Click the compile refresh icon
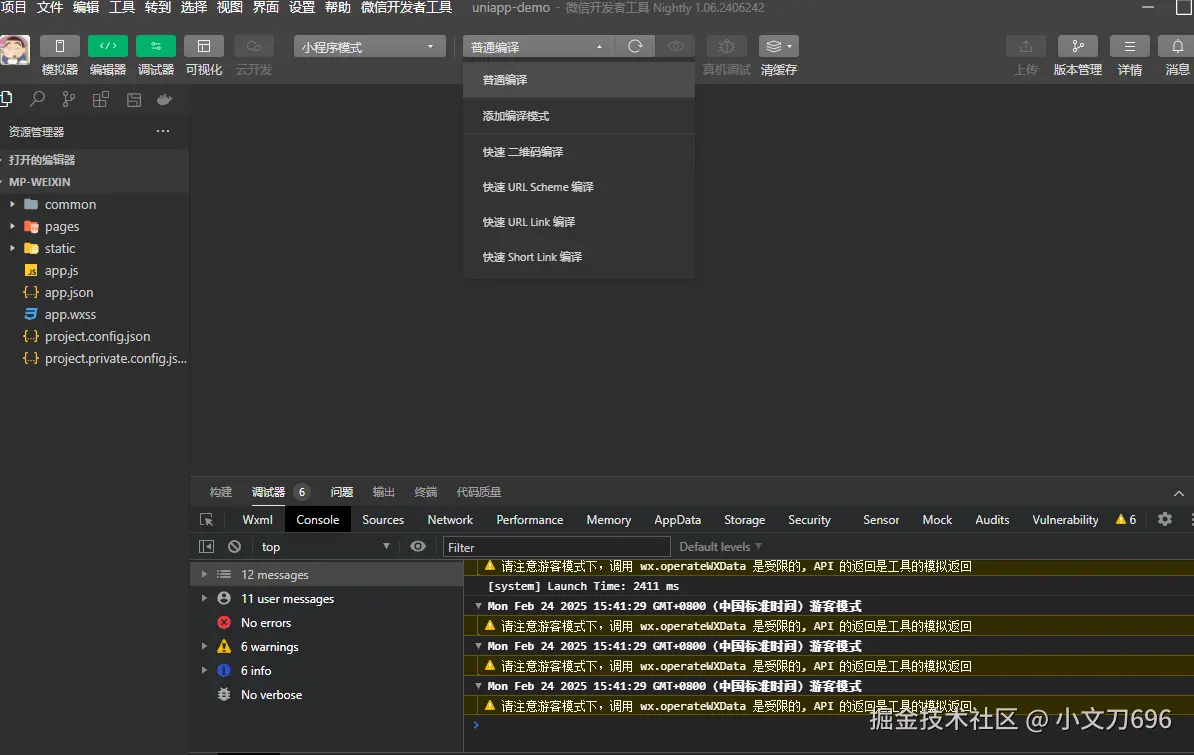This screenshot has width=1194, height=755. coord(635,46)
